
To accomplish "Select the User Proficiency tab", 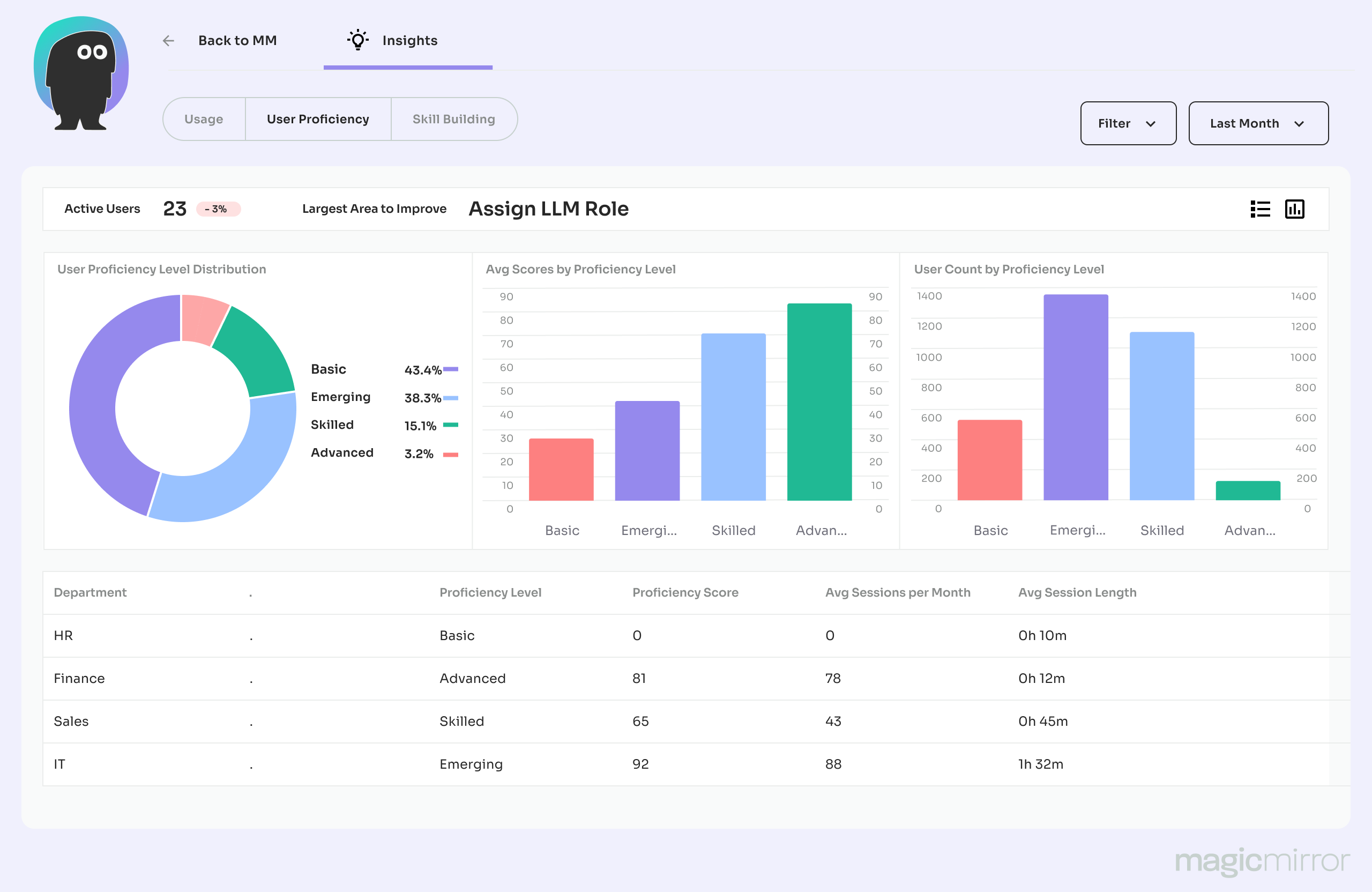I will (x=318, y=120).
